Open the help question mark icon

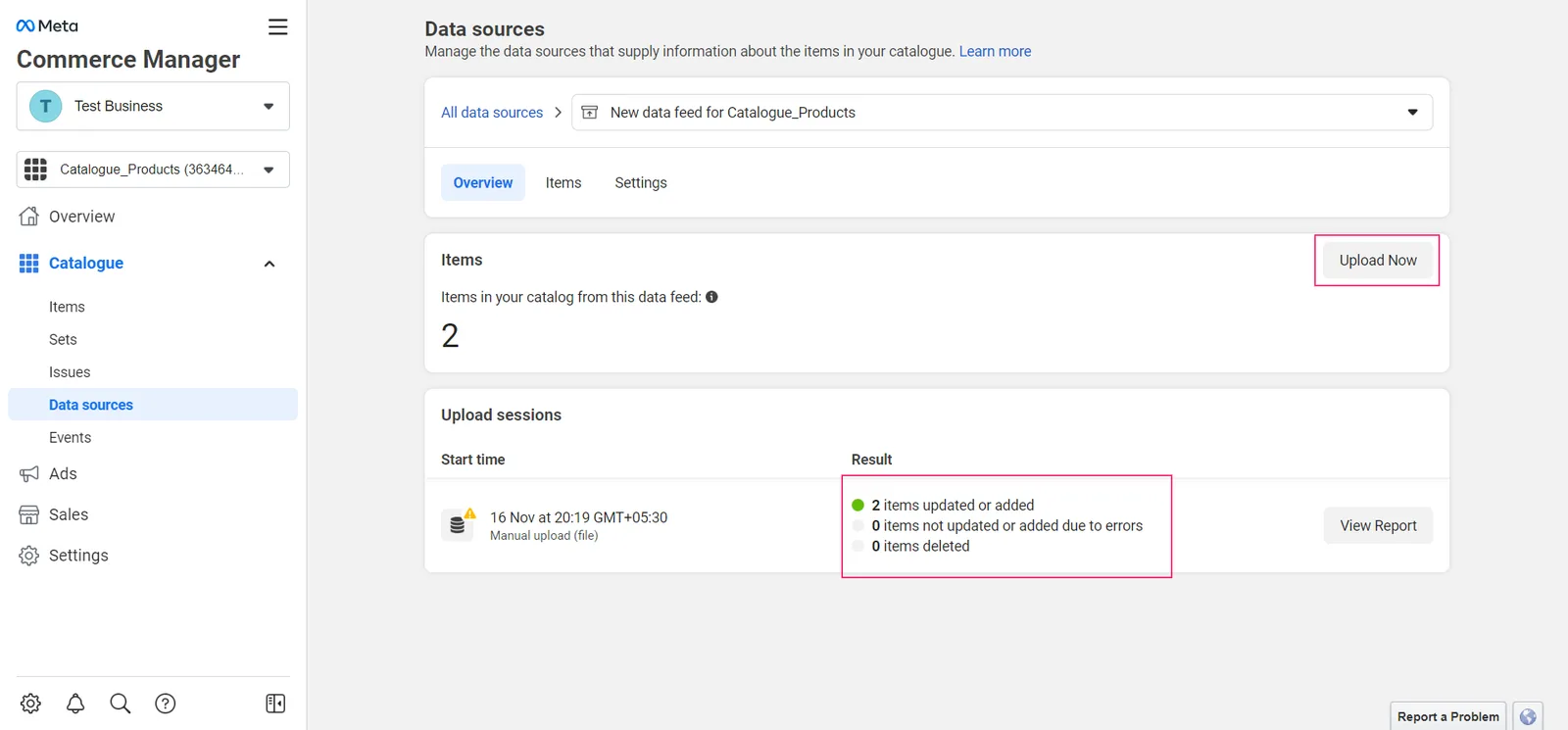pyautogui.click(x=166, y=704)
